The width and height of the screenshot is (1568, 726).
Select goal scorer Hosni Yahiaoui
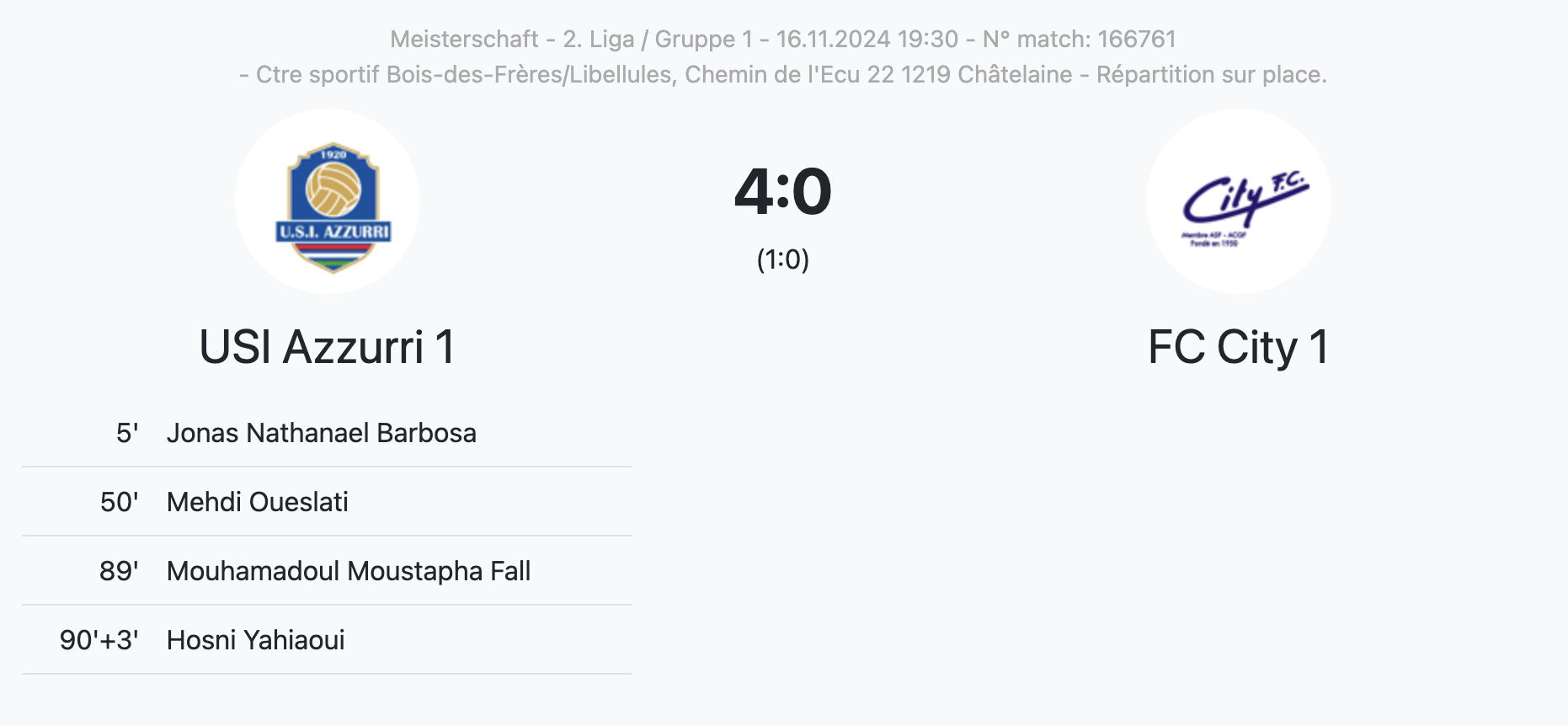[256, 640]
